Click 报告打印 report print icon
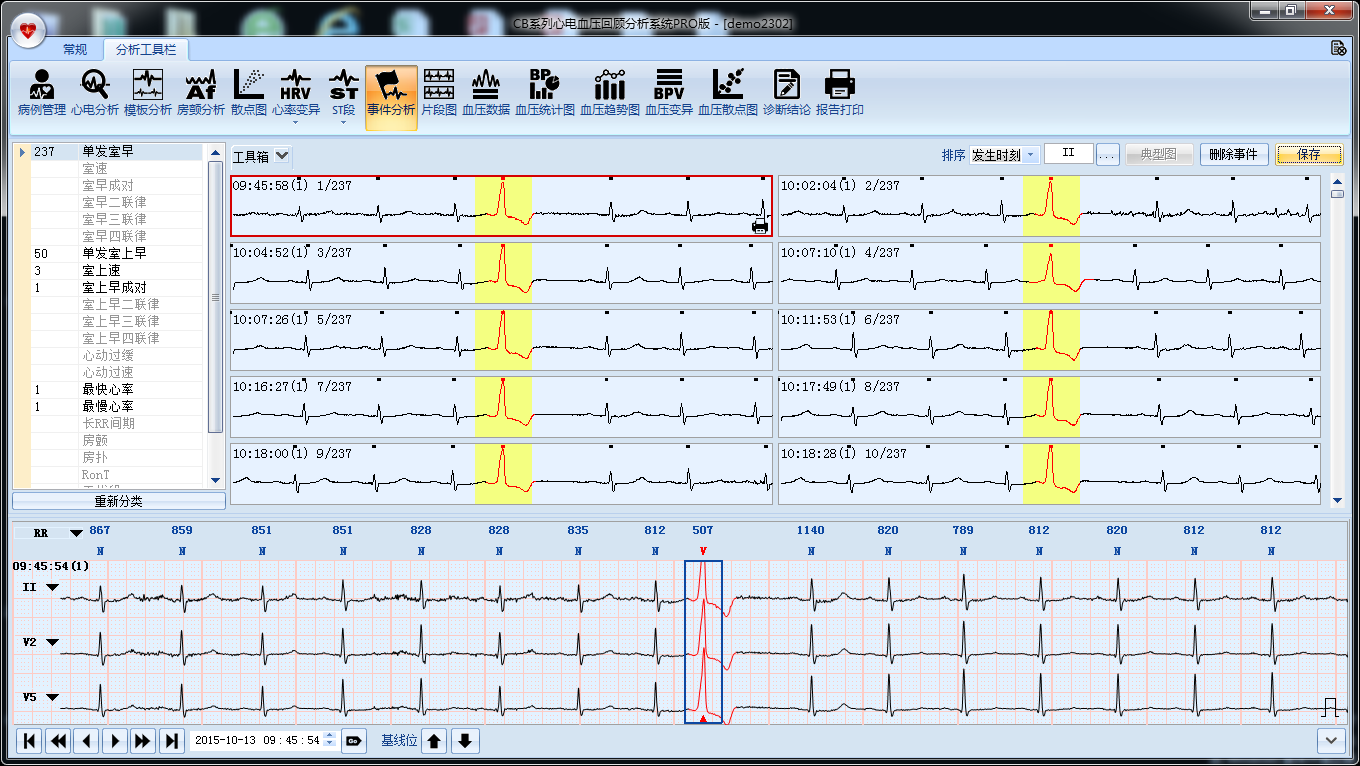 [839, 93]
